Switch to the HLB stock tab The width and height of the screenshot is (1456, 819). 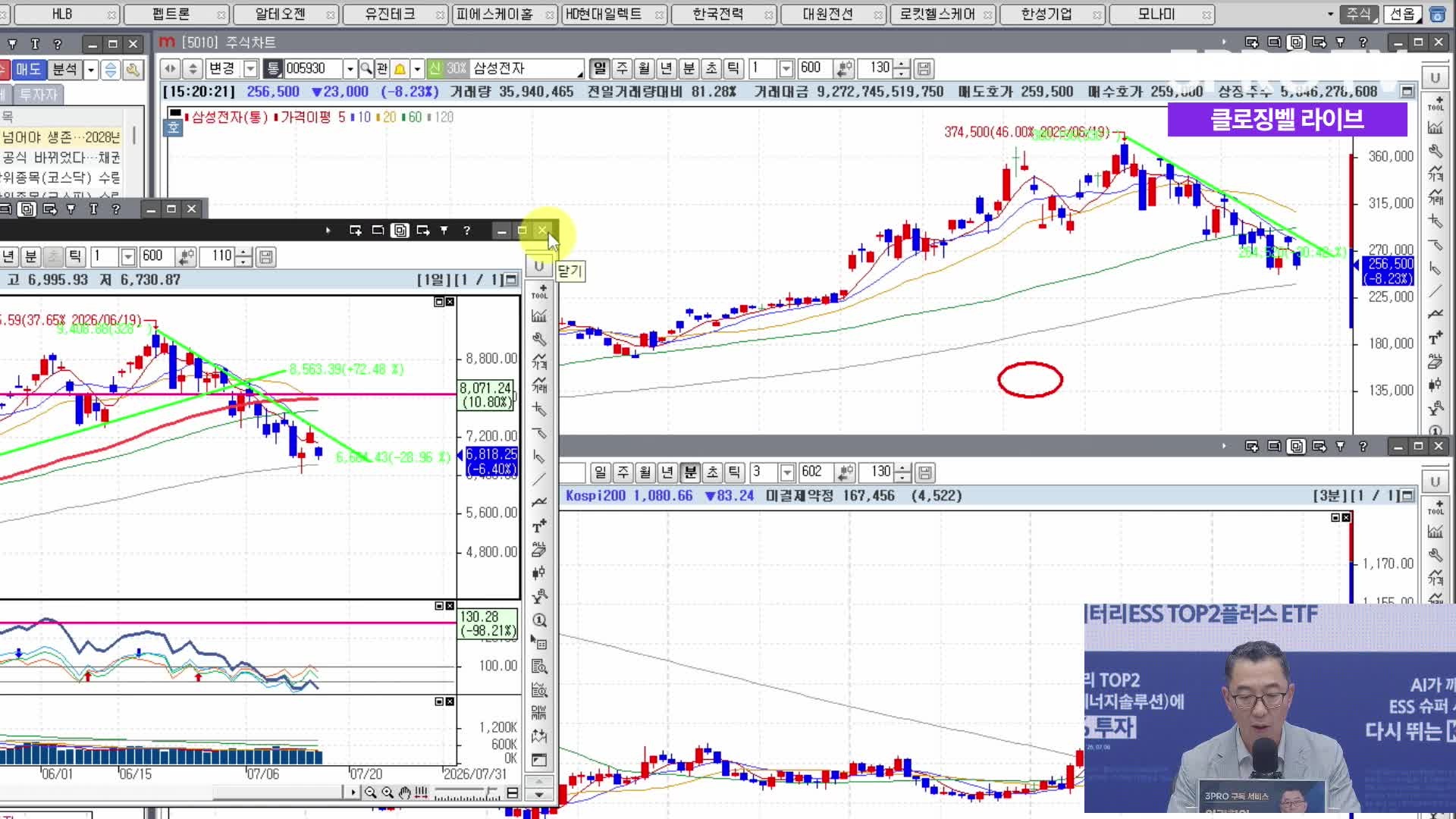coord(67,14)
